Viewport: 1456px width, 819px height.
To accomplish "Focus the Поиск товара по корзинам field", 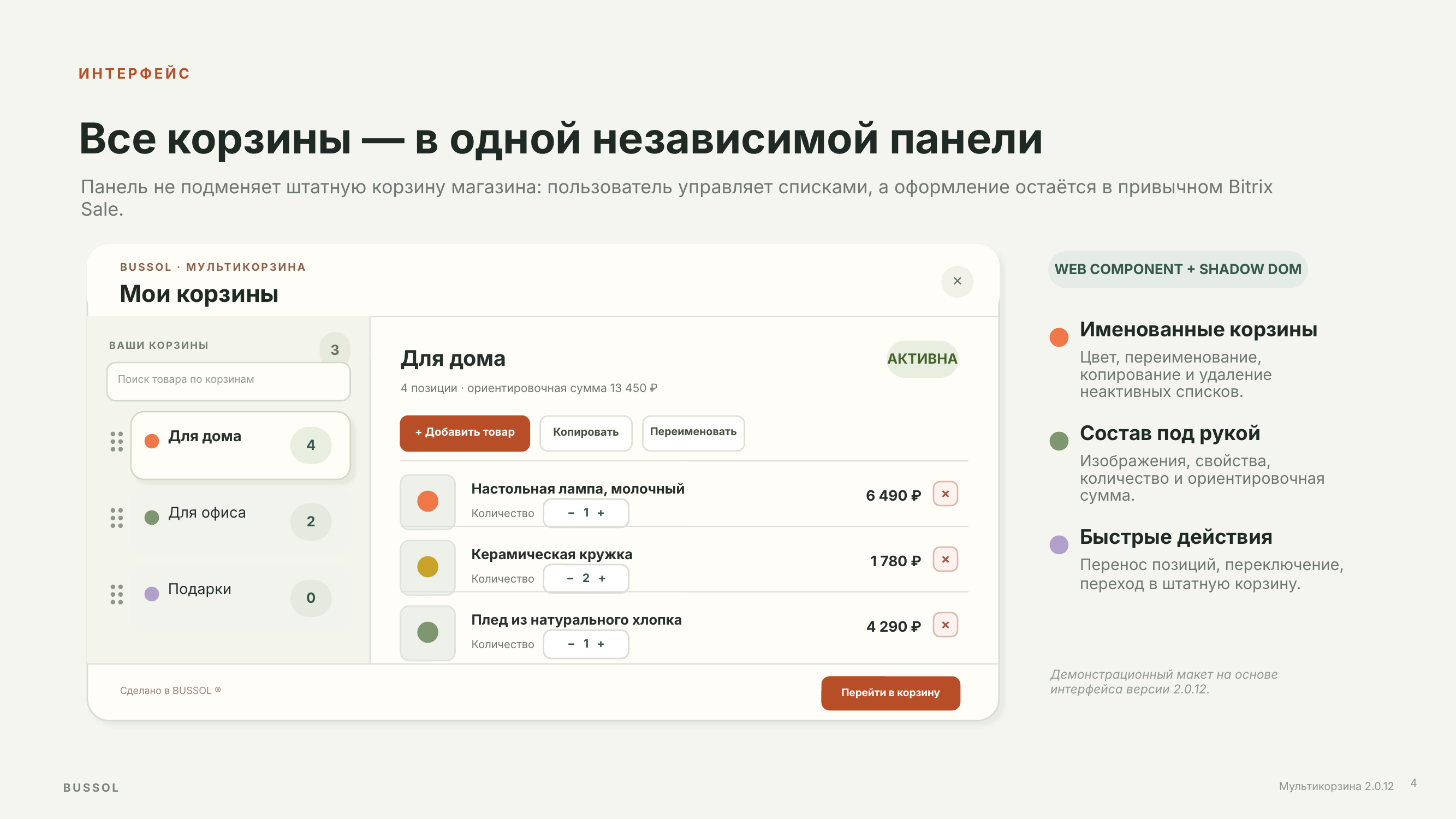I will [228, 381].
